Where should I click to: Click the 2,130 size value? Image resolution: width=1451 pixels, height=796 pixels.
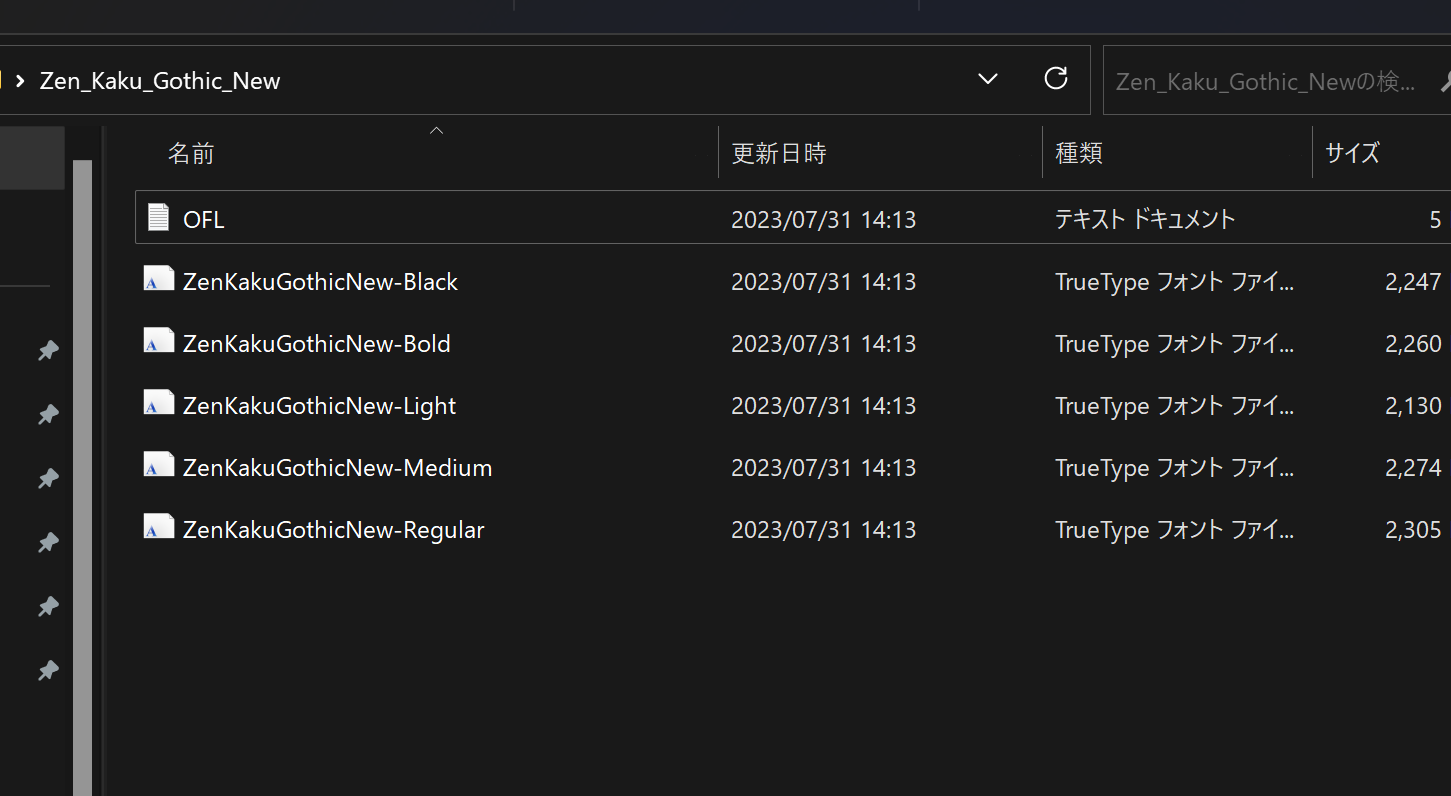1413,406
